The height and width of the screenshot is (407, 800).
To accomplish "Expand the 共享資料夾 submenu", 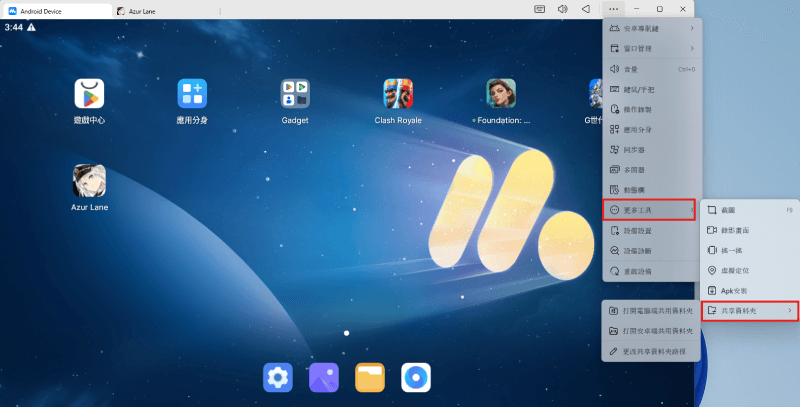I will coord(749,311).
